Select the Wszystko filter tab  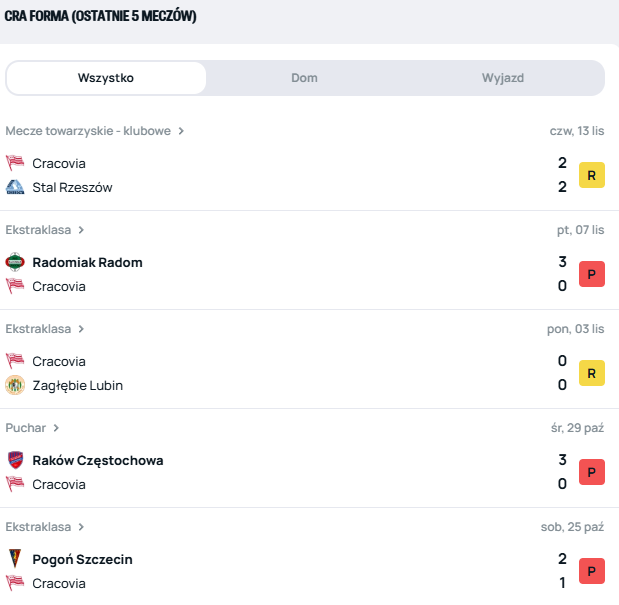[106, 78]
